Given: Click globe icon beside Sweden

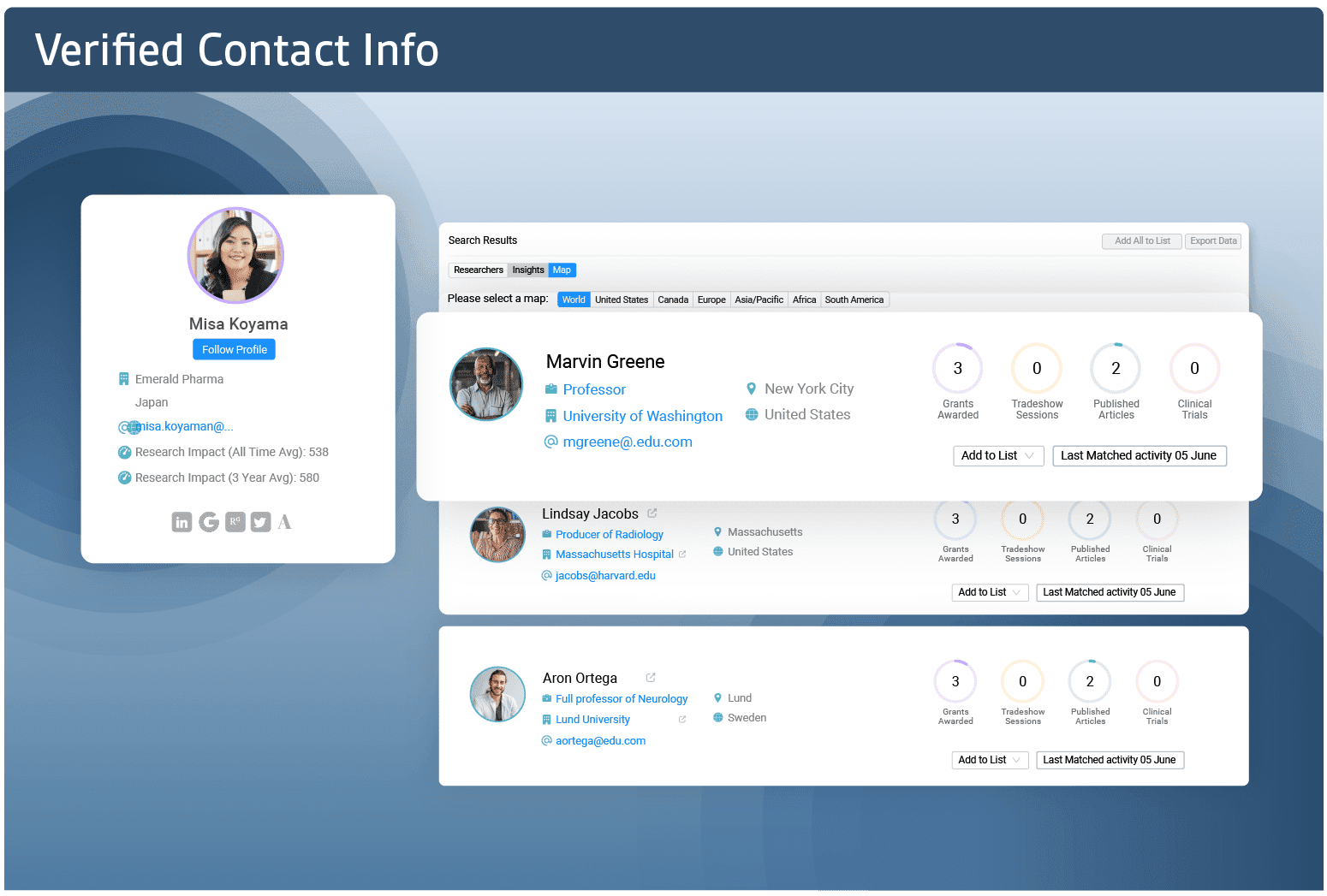Looking at the screenshot, I should point(718,718).
